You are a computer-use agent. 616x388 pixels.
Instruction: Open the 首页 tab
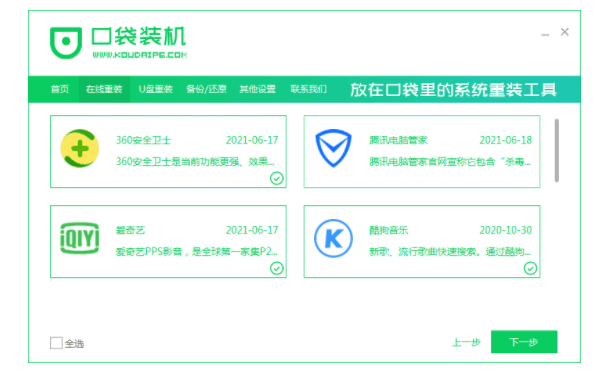click(60, 89)
